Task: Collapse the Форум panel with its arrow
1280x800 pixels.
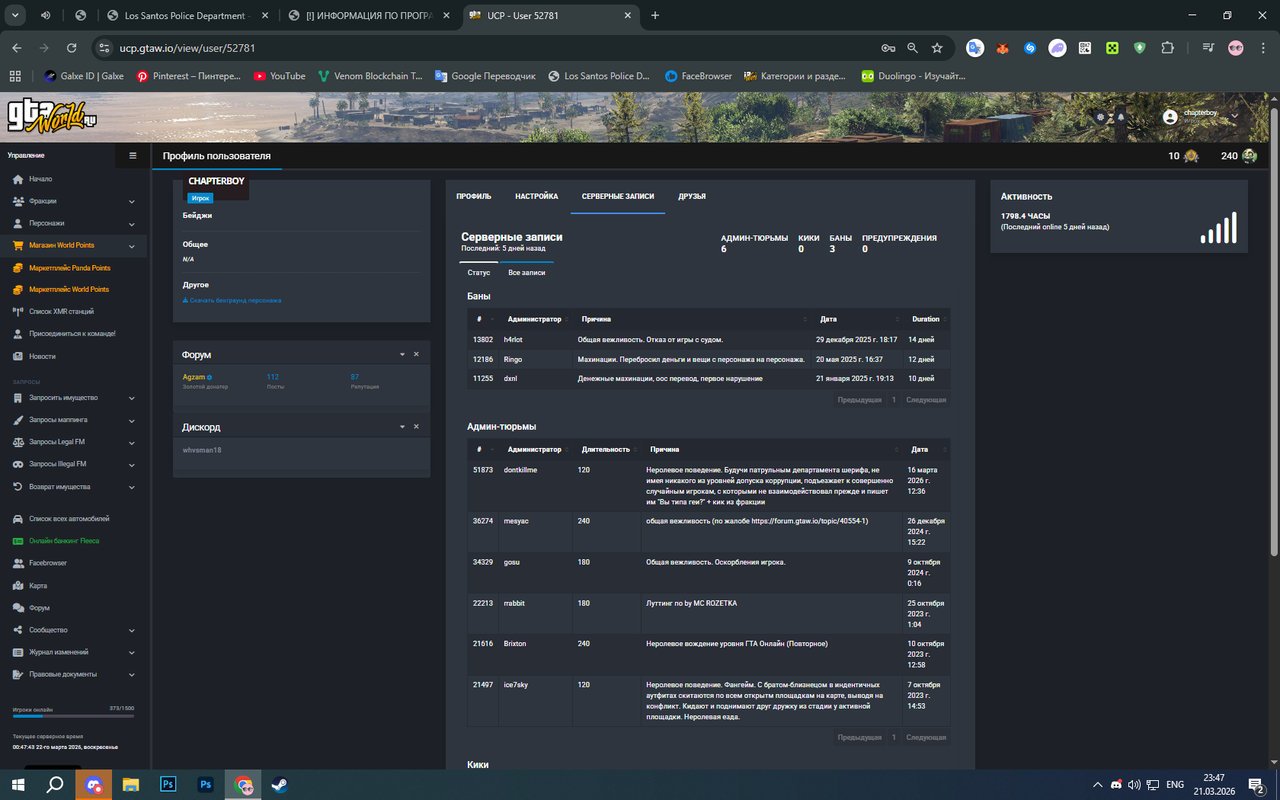Action: point(402,355)
